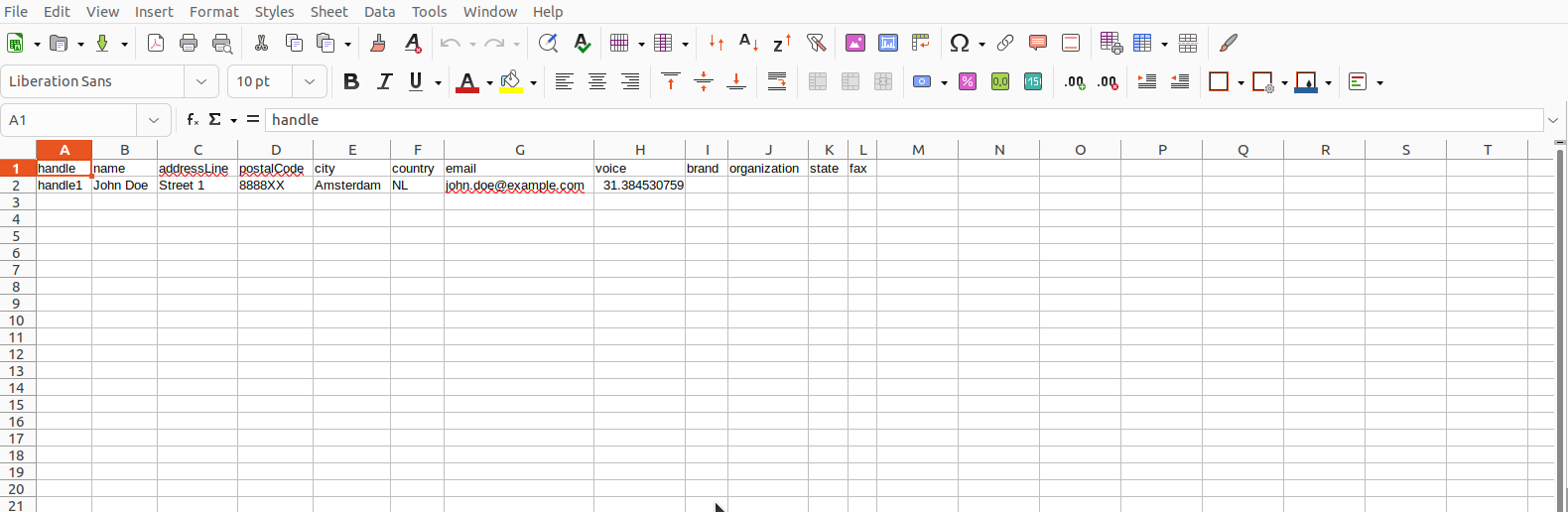
Task: Apply border color swatch
Action: coord(1307,81)
